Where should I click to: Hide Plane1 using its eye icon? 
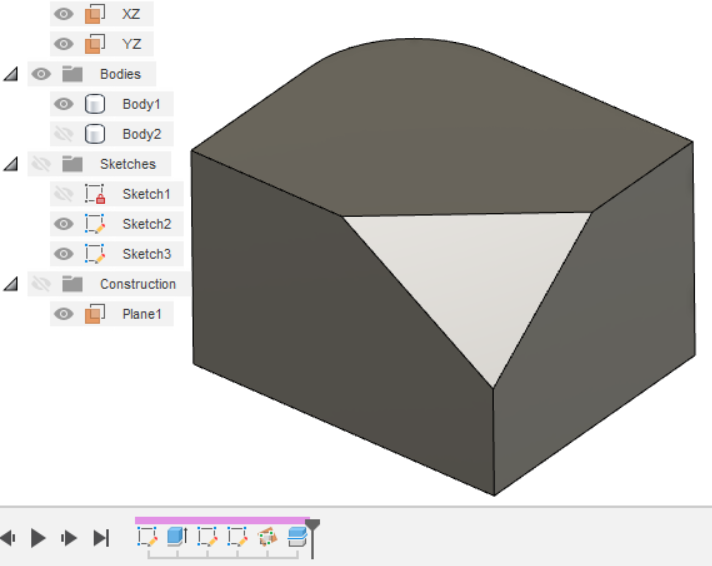[x=64, y=314]
